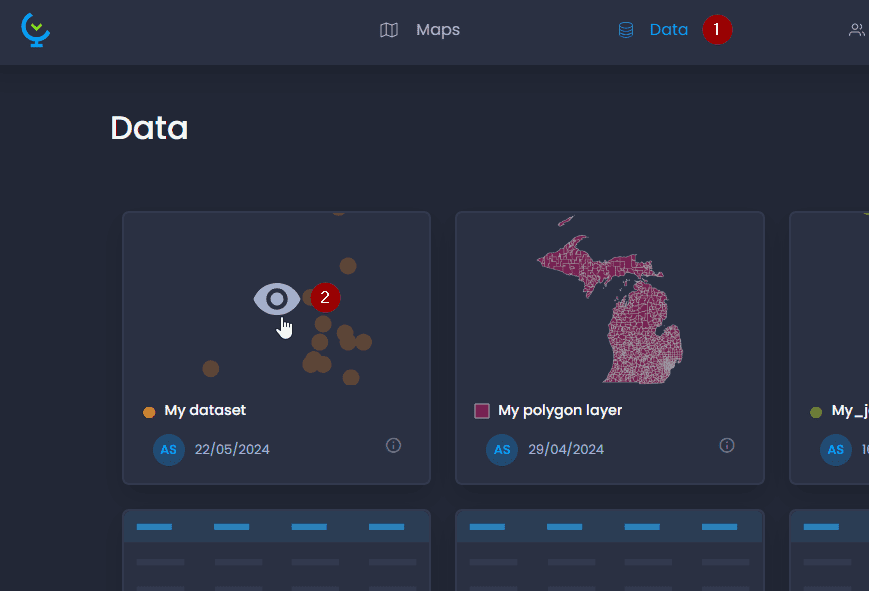Open the table card below My dataset
This screenshot has width=869, height=591.
[x=277, y=550]
